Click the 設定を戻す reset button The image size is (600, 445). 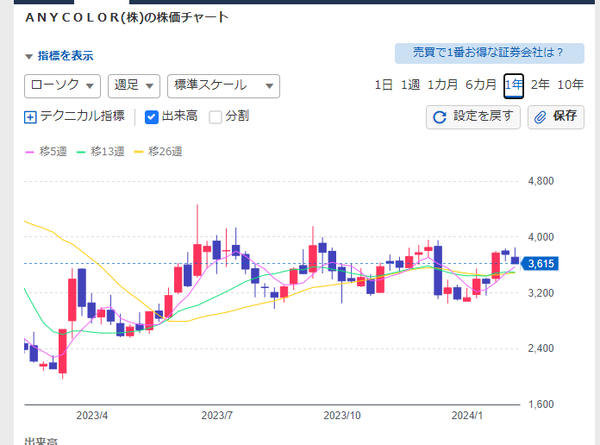click(473, 117)
